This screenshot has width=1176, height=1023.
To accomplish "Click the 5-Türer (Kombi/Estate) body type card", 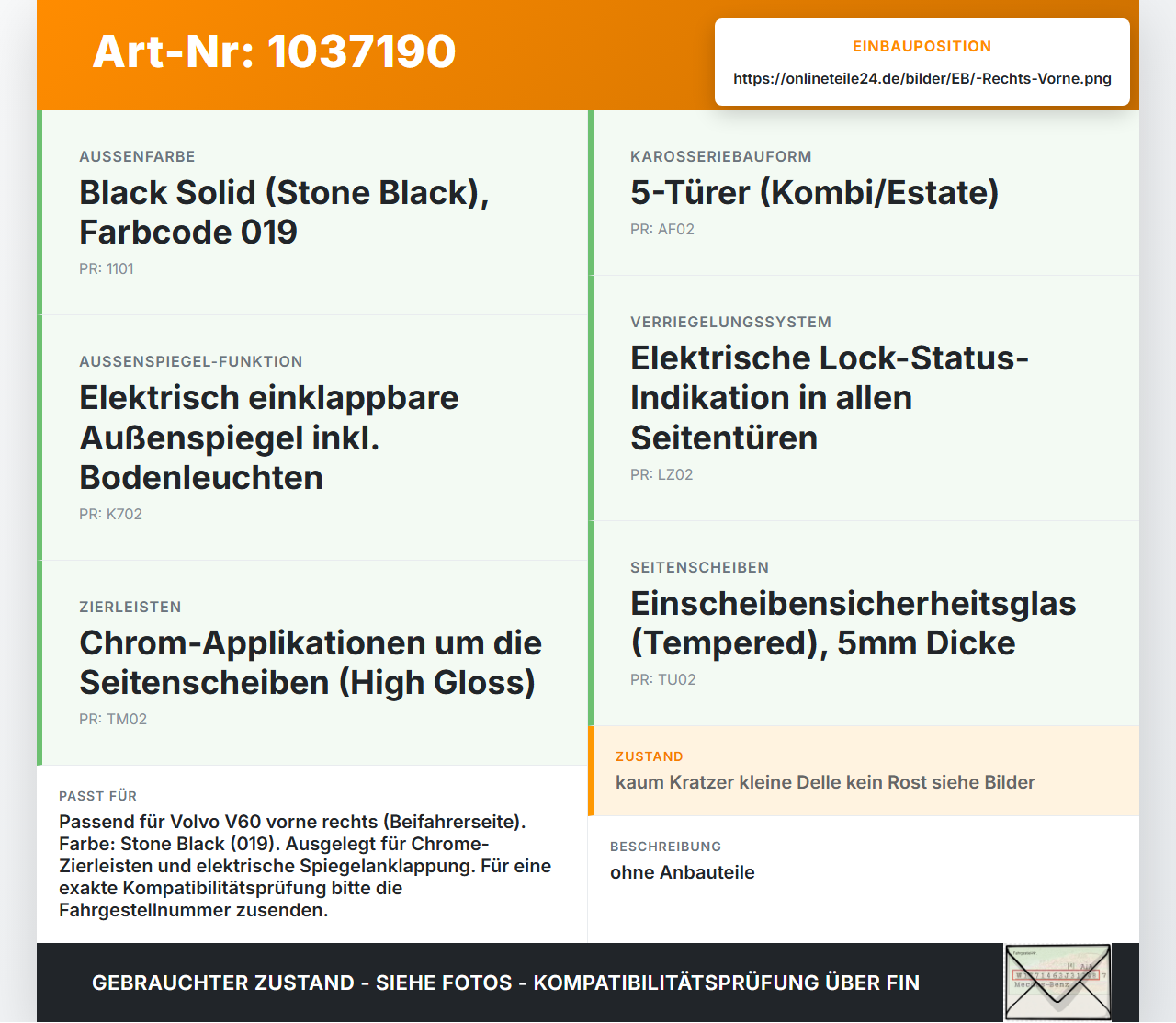I will (864, 193).
